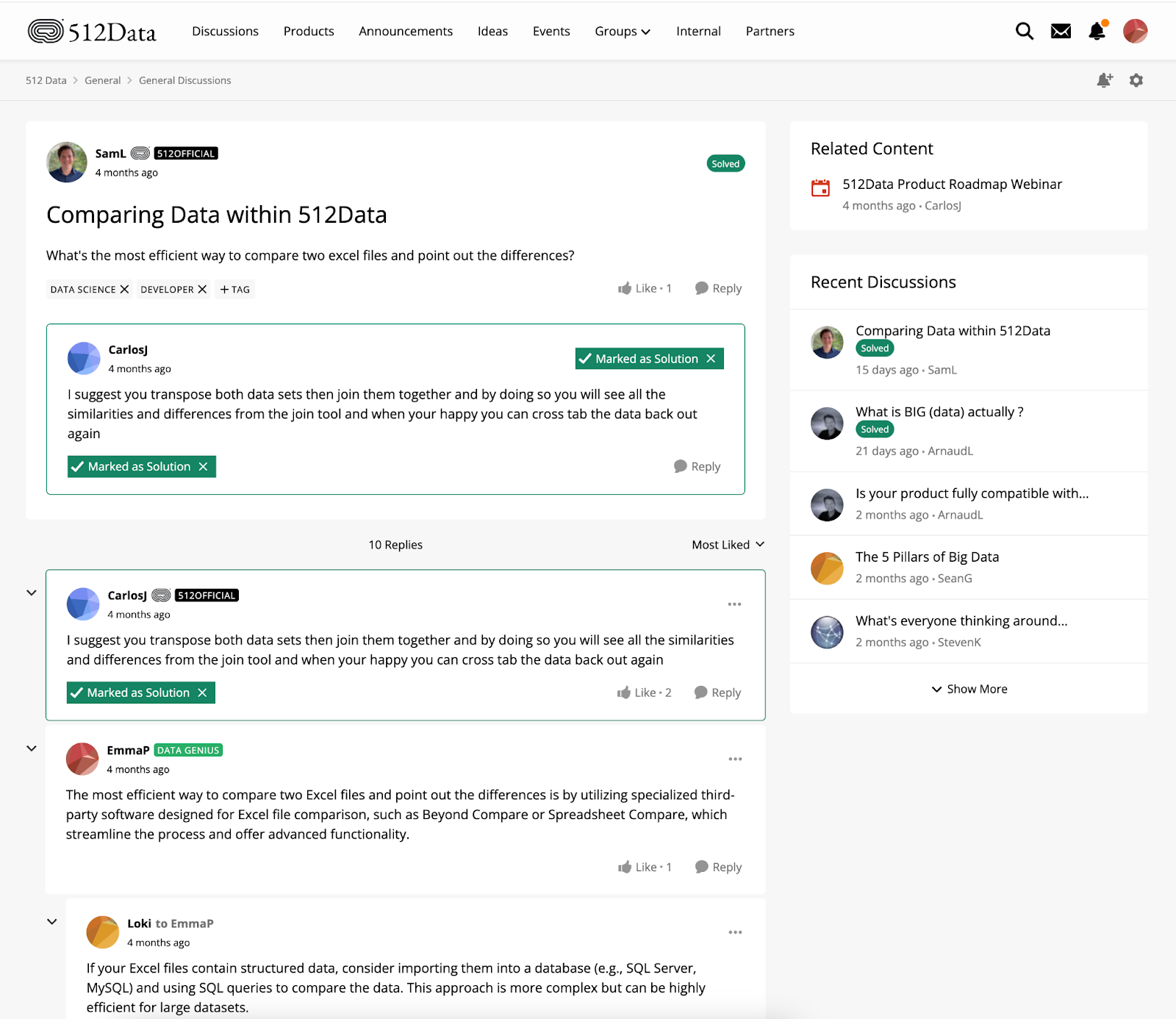Open Partners in the top navigation

coord(770,31)
